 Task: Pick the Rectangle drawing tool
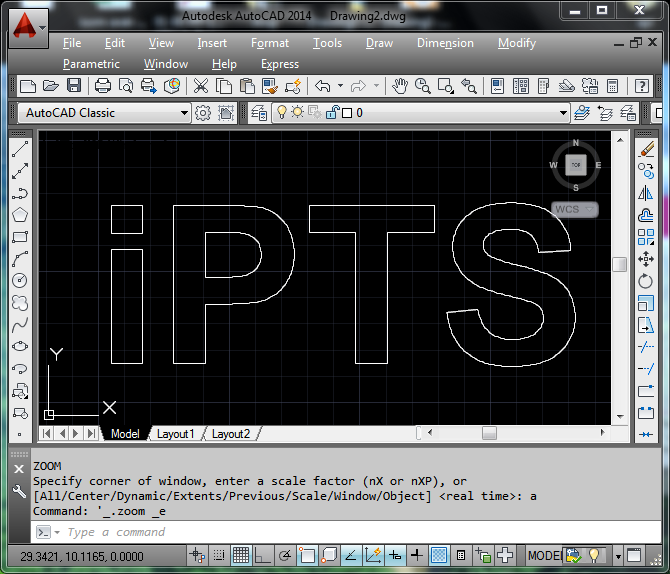click(x=20, y=237)
